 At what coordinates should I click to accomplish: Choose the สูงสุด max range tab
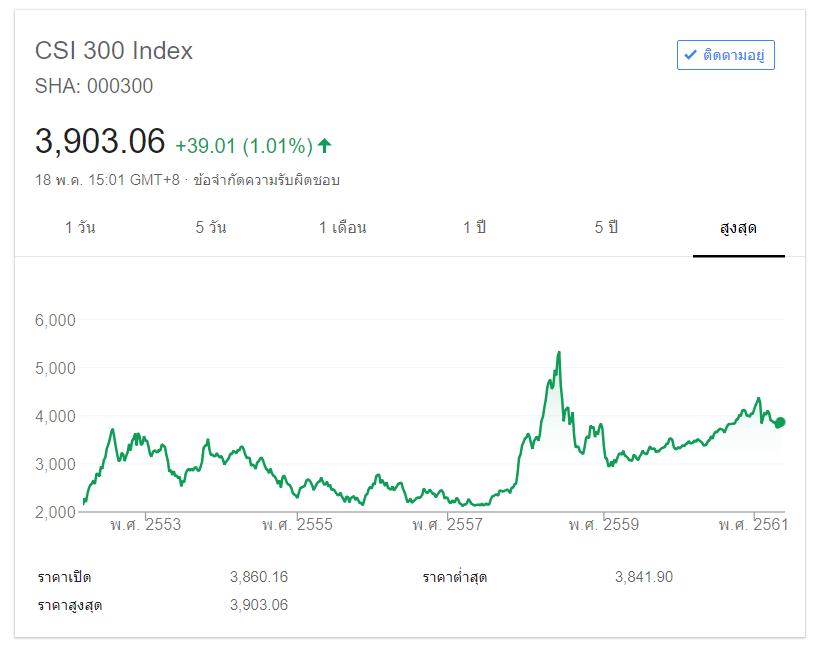pyautogui.click(x=738, y=228)
